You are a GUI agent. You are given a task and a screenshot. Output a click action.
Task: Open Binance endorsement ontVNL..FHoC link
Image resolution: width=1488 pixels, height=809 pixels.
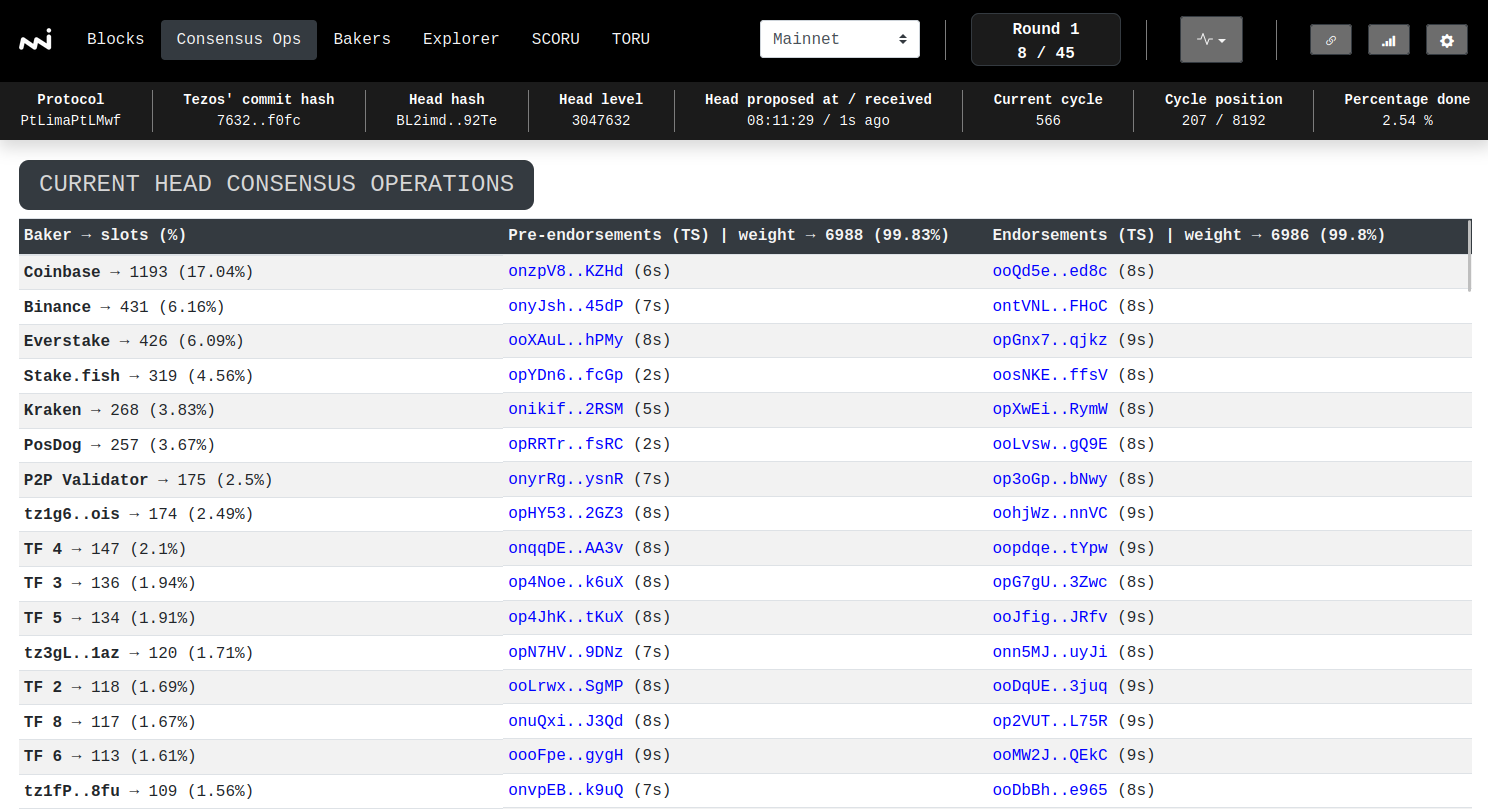pyautogui.click(x=1049, y=306)
